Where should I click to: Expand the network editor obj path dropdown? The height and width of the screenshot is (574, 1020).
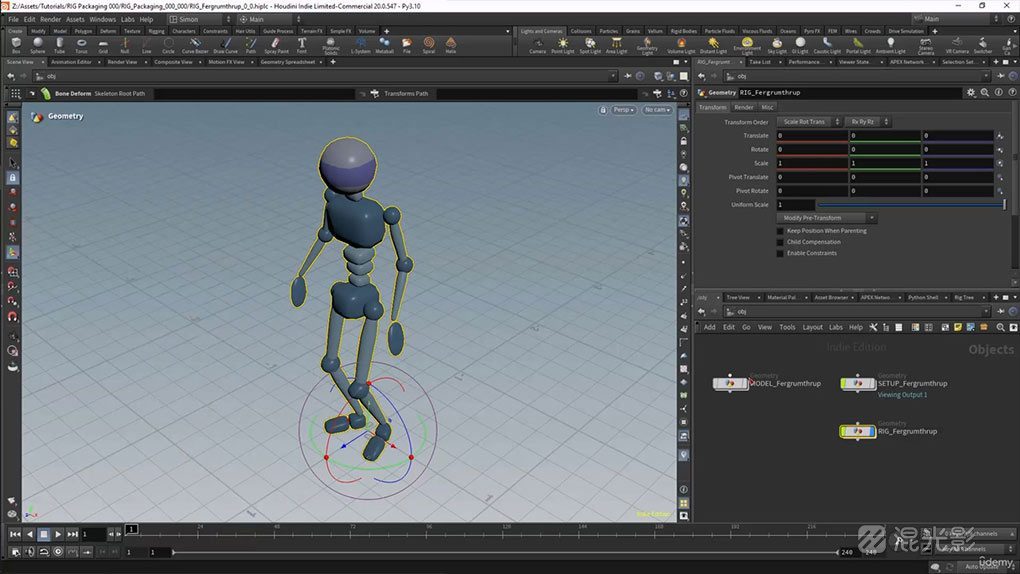986,312
